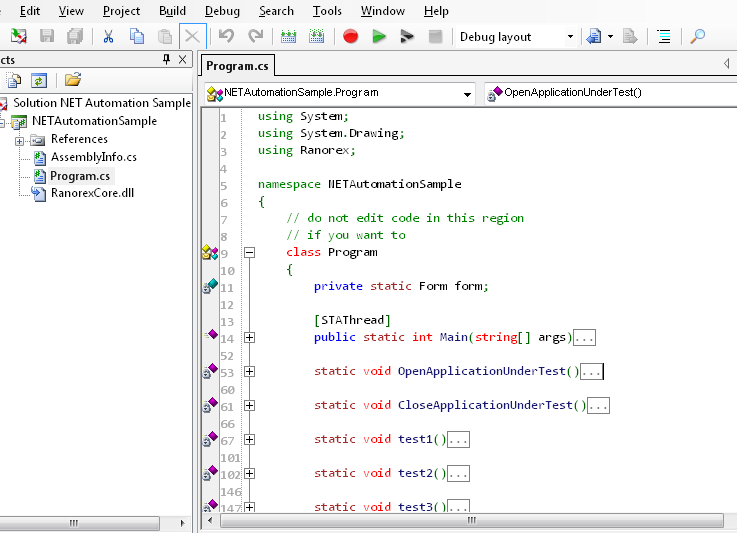Open the Debug menu

point(222,11)
